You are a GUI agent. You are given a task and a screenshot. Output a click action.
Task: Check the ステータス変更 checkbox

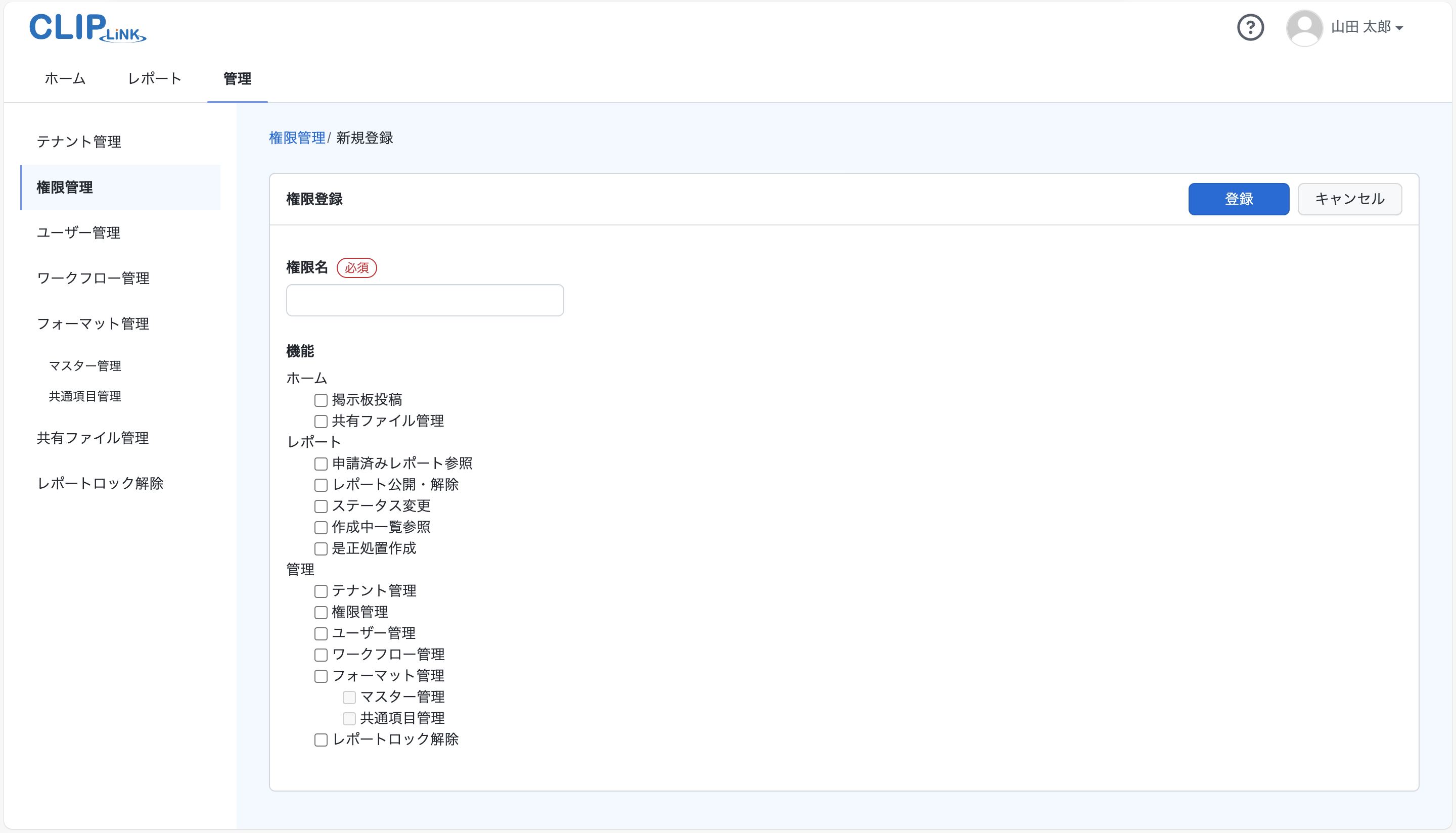click(x=321, y=506)
